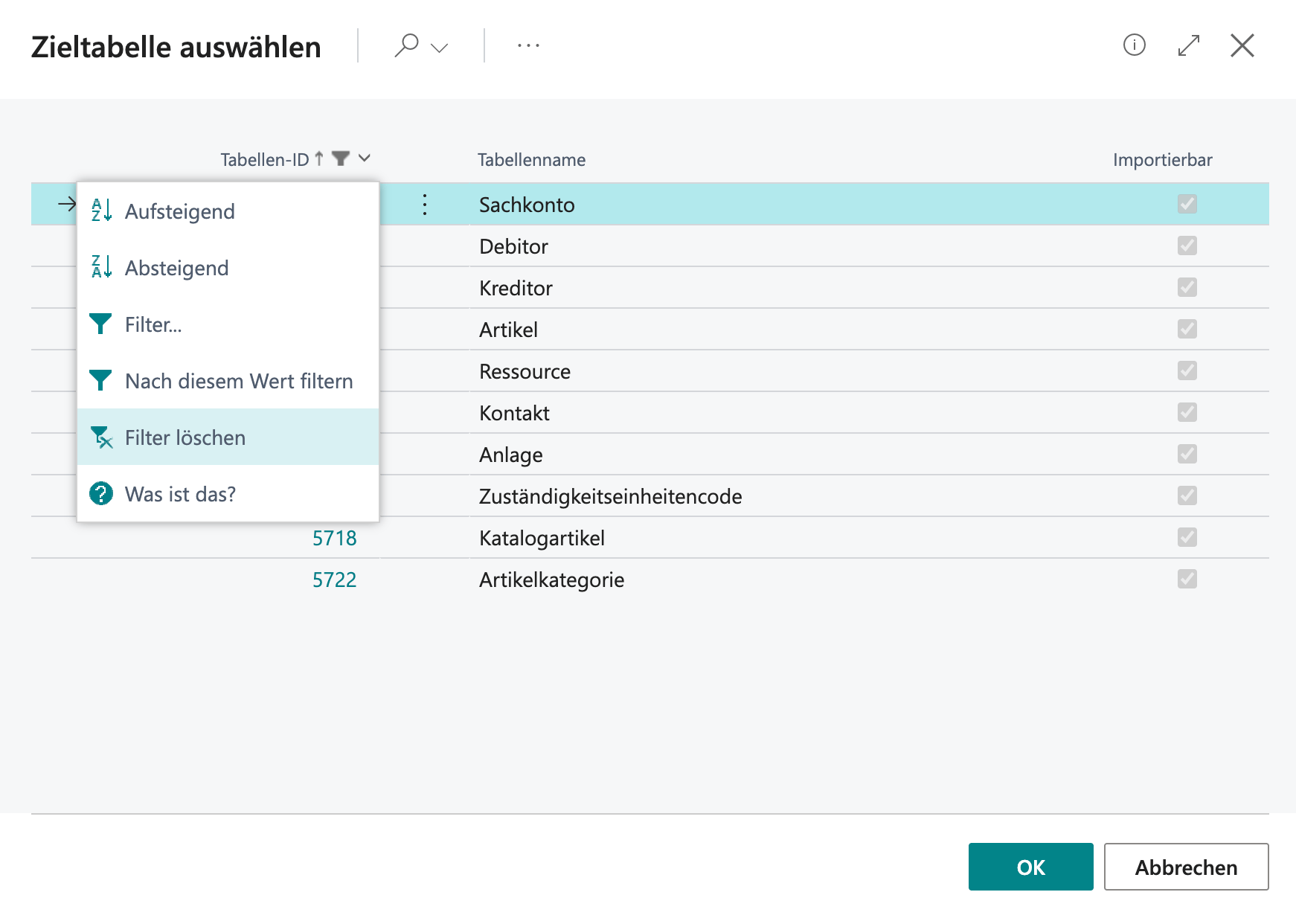
Task: Close the Zieltabelle auswählen dialog
Action: pos(1242,45)
